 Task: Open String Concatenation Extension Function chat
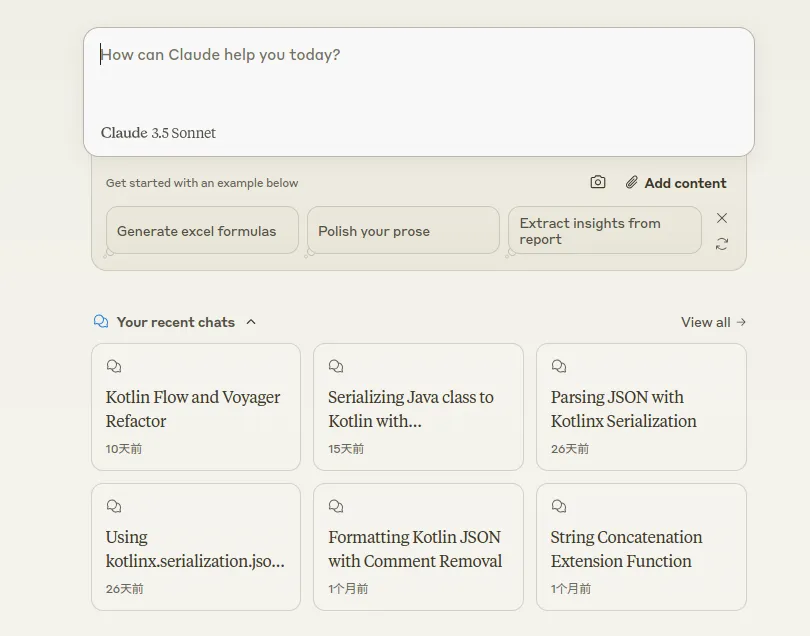641,549
